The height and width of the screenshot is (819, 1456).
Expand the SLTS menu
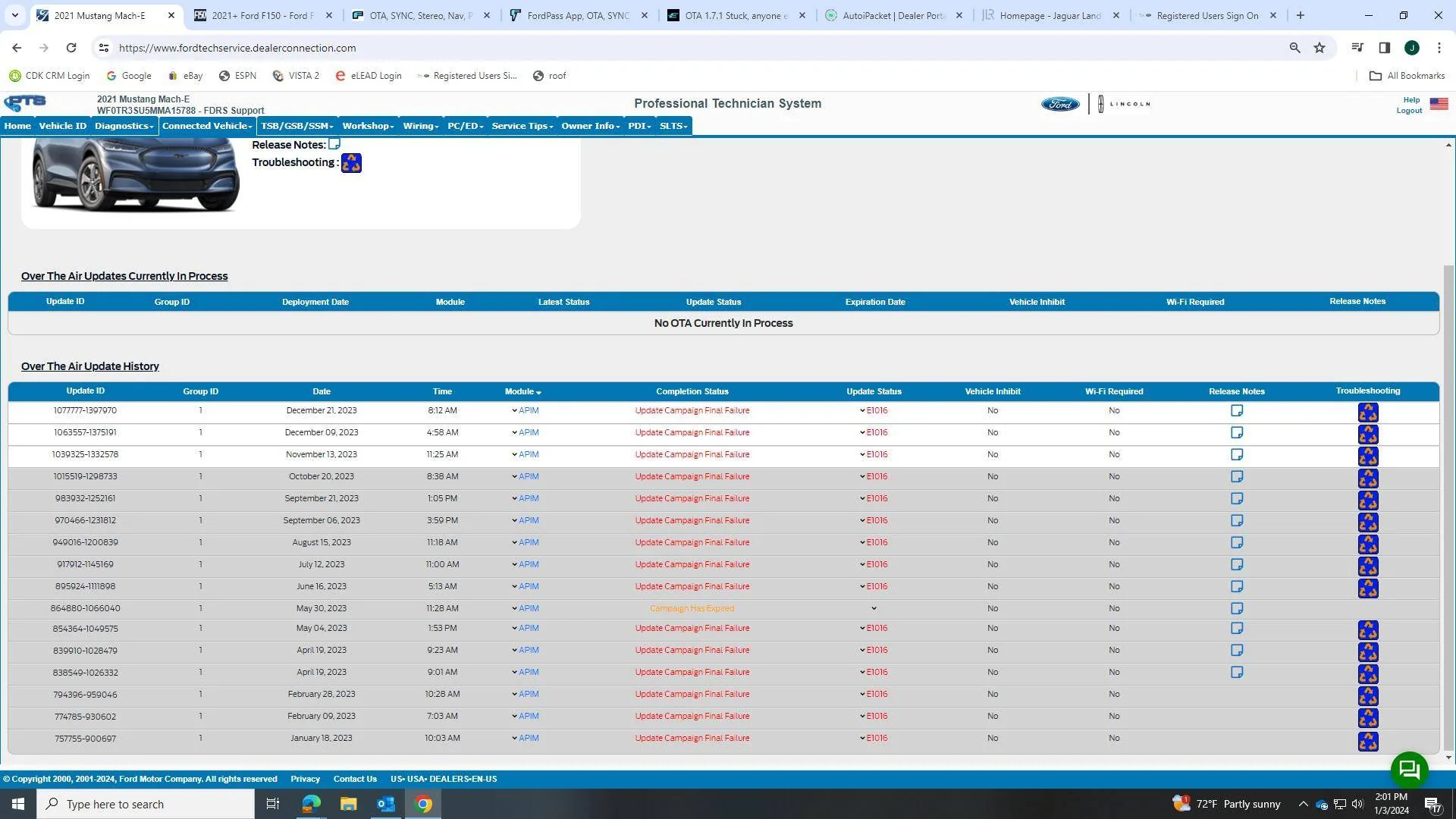673,126
